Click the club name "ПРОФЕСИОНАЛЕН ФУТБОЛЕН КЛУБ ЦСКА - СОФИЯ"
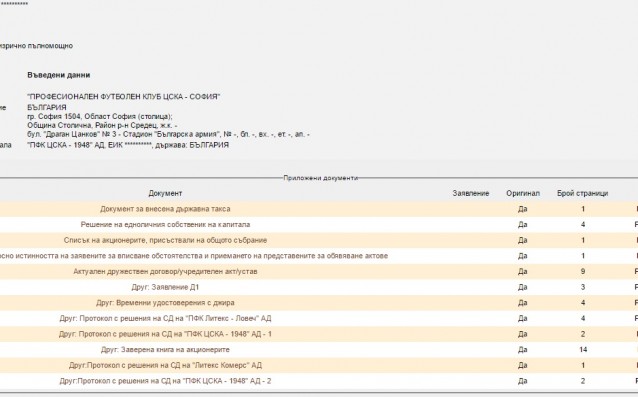638x397 pixels. [124, 97]
